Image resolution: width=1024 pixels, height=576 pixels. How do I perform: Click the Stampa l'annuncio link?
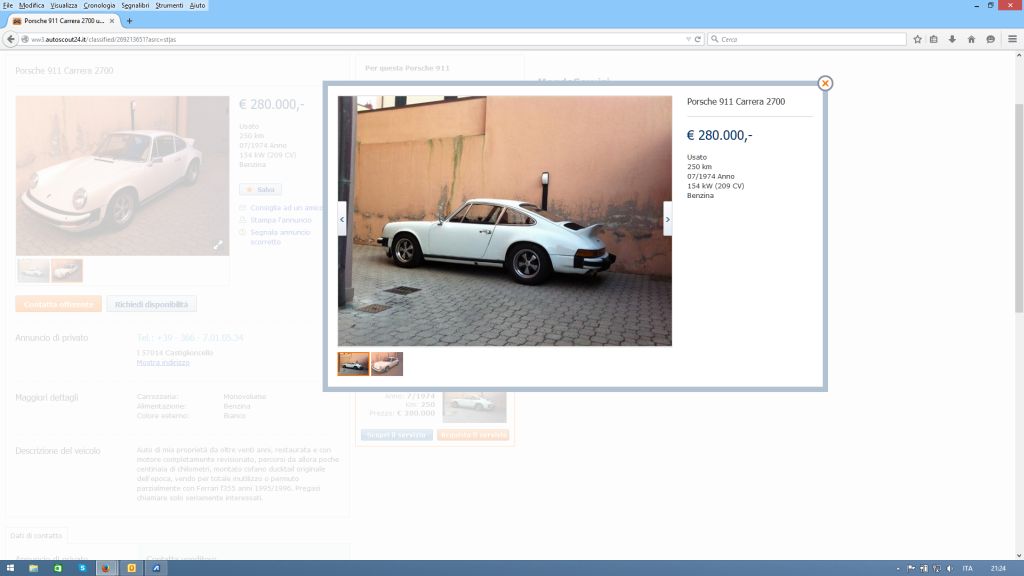click(281, 220)
